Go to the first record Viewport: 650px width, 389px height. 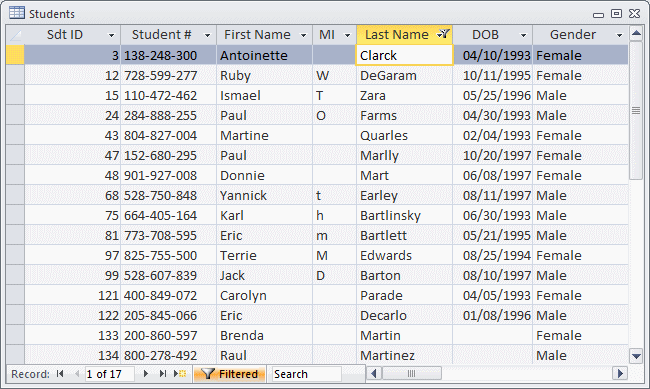click(60, 374)
